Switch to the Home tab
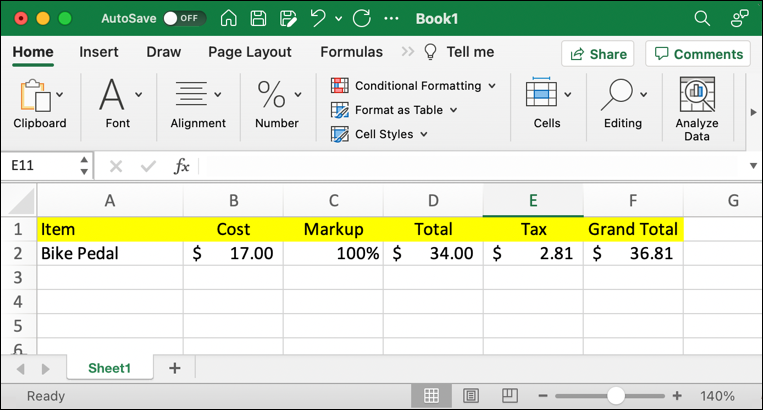 [x=33, y=52]
